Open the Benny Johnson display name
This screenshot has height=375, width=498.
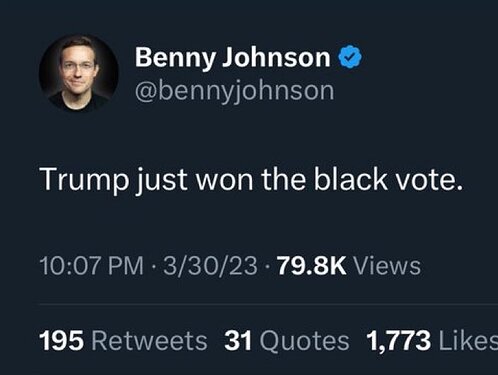tap(233, 58)
